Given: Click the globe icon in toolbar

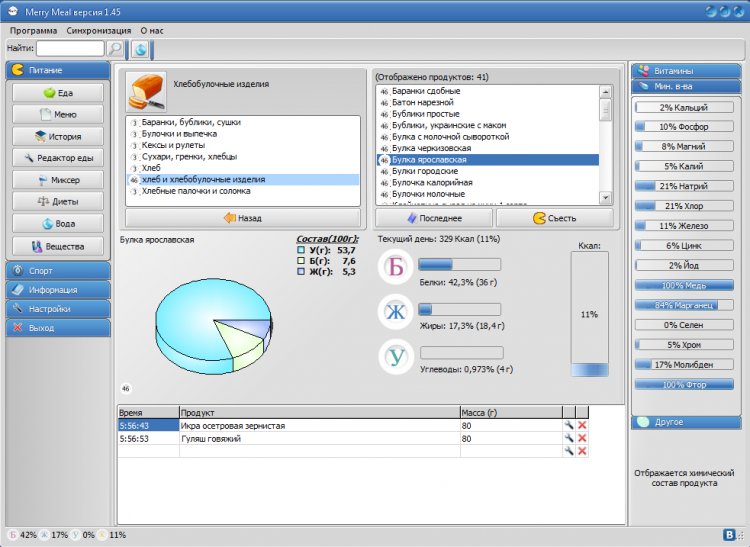Looking at the screenshot, I should 140,49.
